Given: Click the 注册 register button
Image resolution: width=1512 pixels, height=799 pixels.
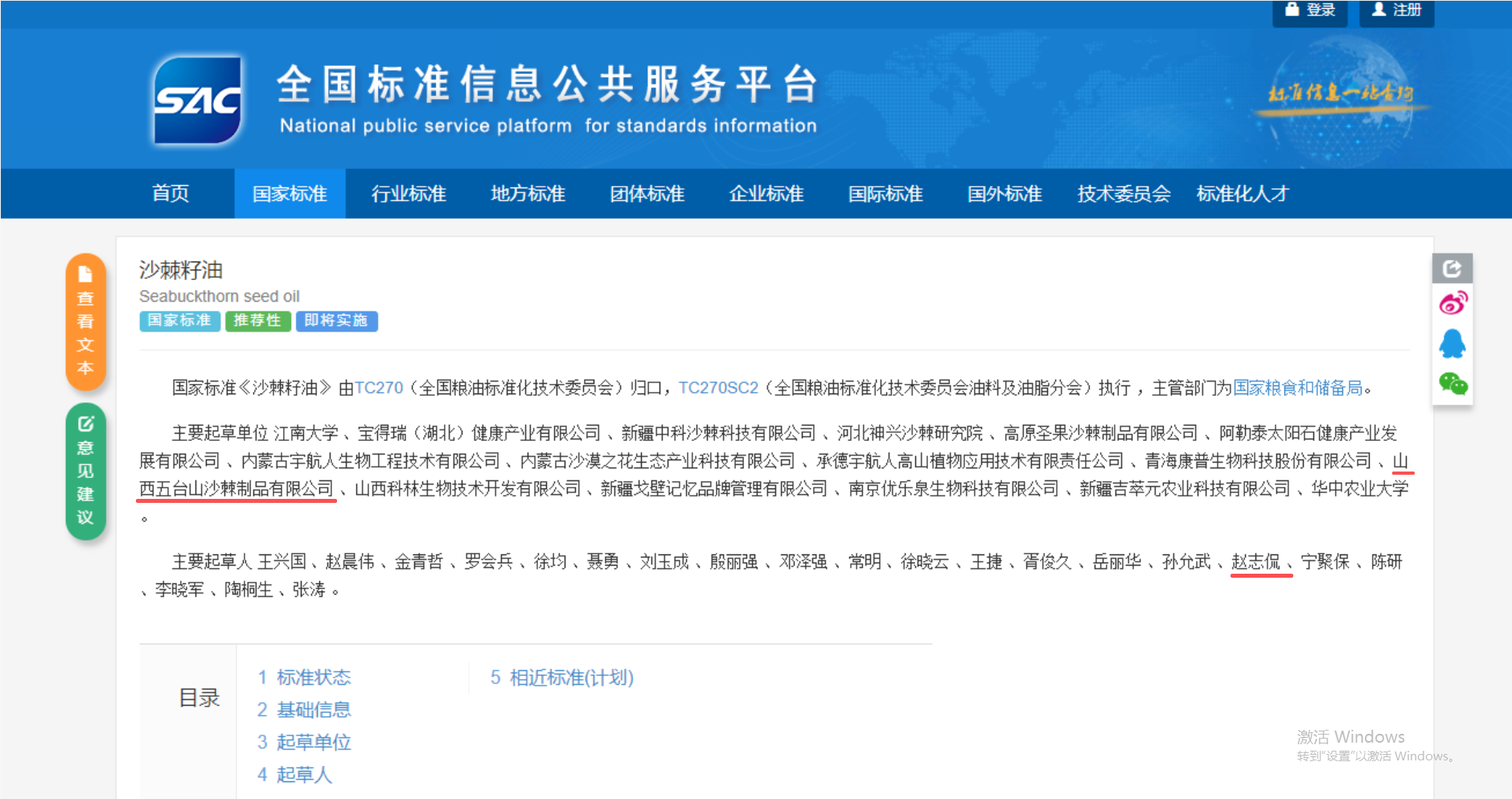Looking at the screenshot, I should [x=1396, y=10].
